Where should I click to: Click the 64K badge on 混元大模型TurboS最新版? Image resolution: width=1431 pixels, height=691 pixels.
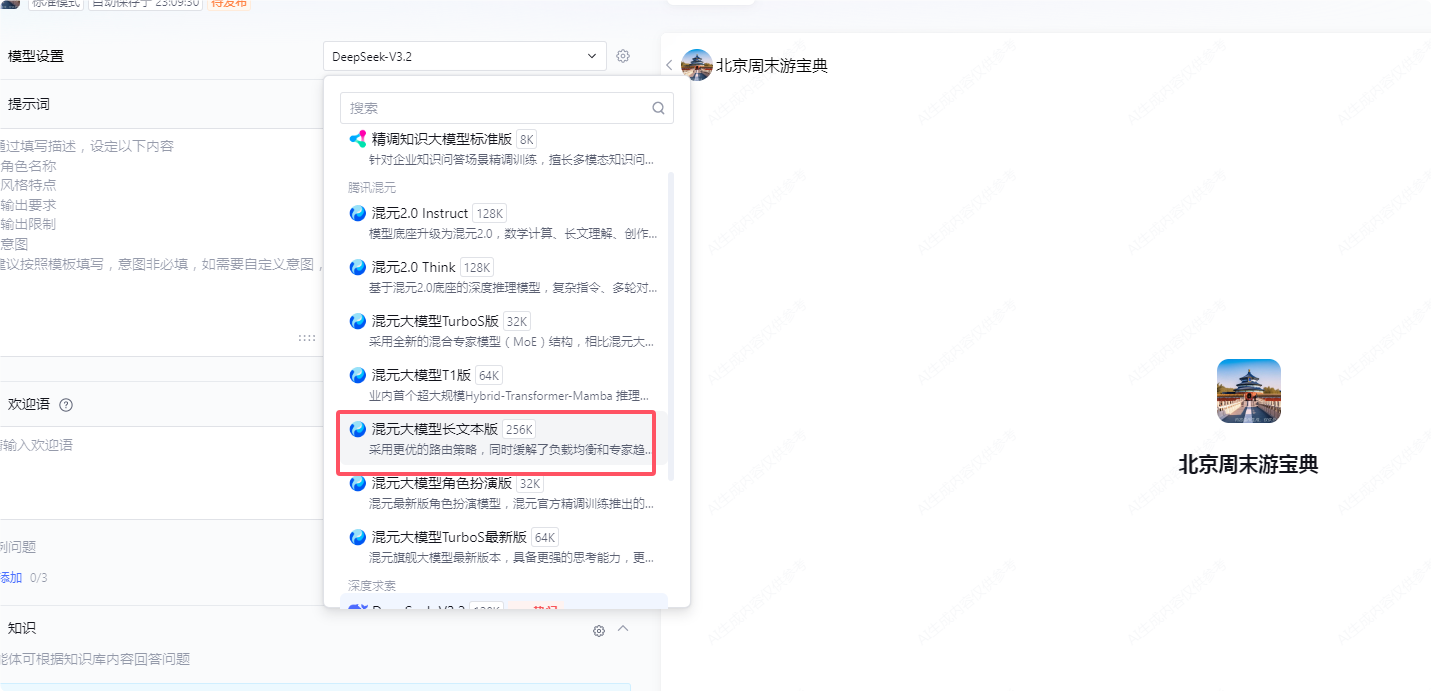click(544, 537)
